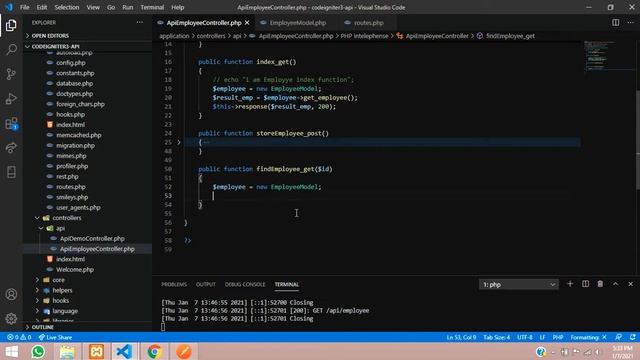Viewport: 640px width, 360px height.
Task: Click the Explorer more actions ellipsis
Action: tap(140, 22)
